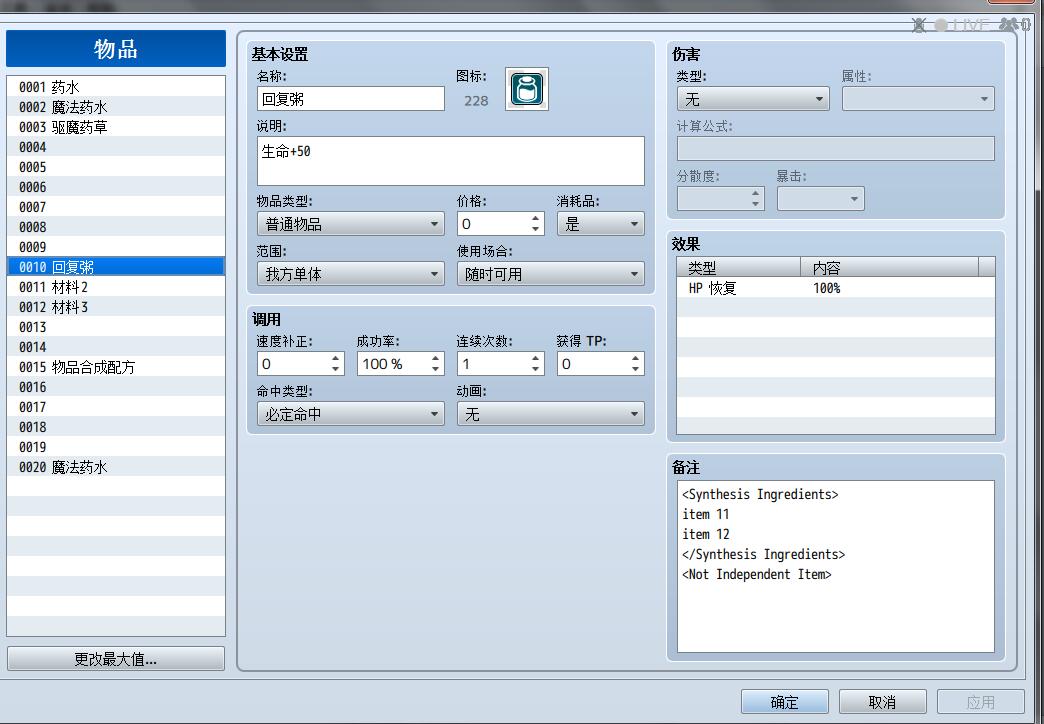Select empty item slot 0007
1044x724 pixels.
(x=116, y=206)
